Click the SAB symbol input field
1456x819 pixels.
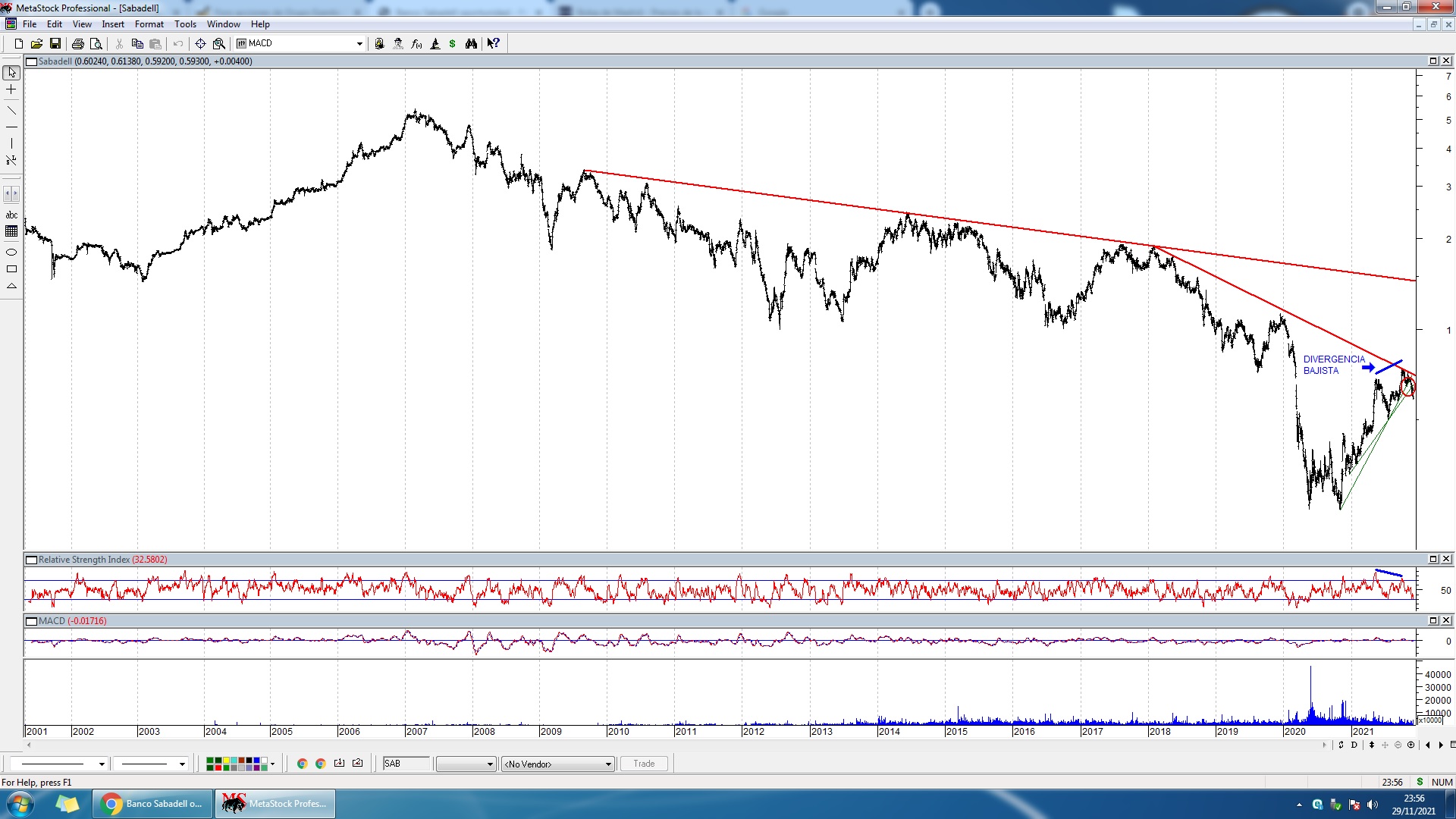[x=406, y=764]
